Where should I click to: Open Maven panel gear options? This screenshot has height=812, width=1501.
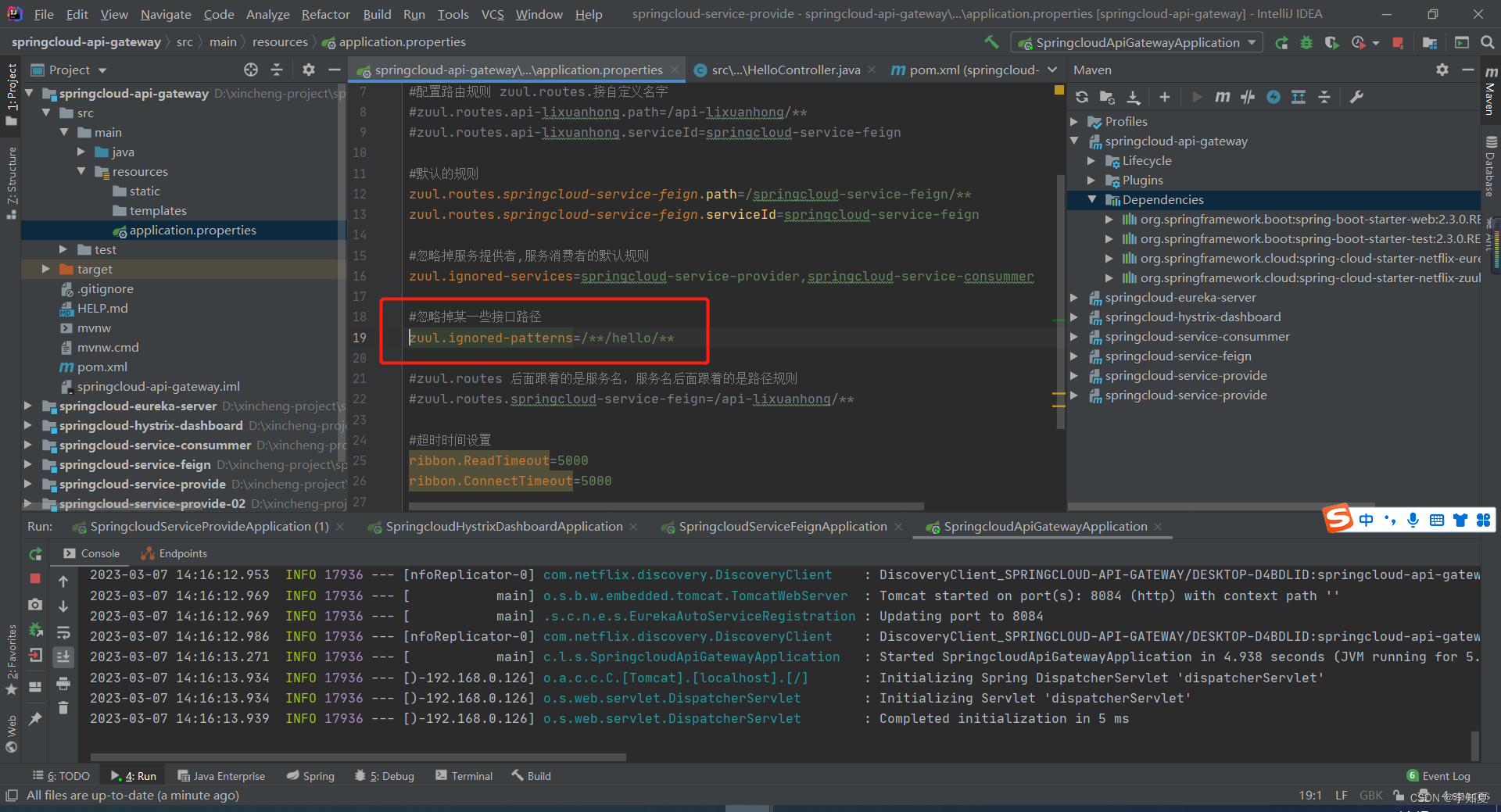tap(1442, 70)
